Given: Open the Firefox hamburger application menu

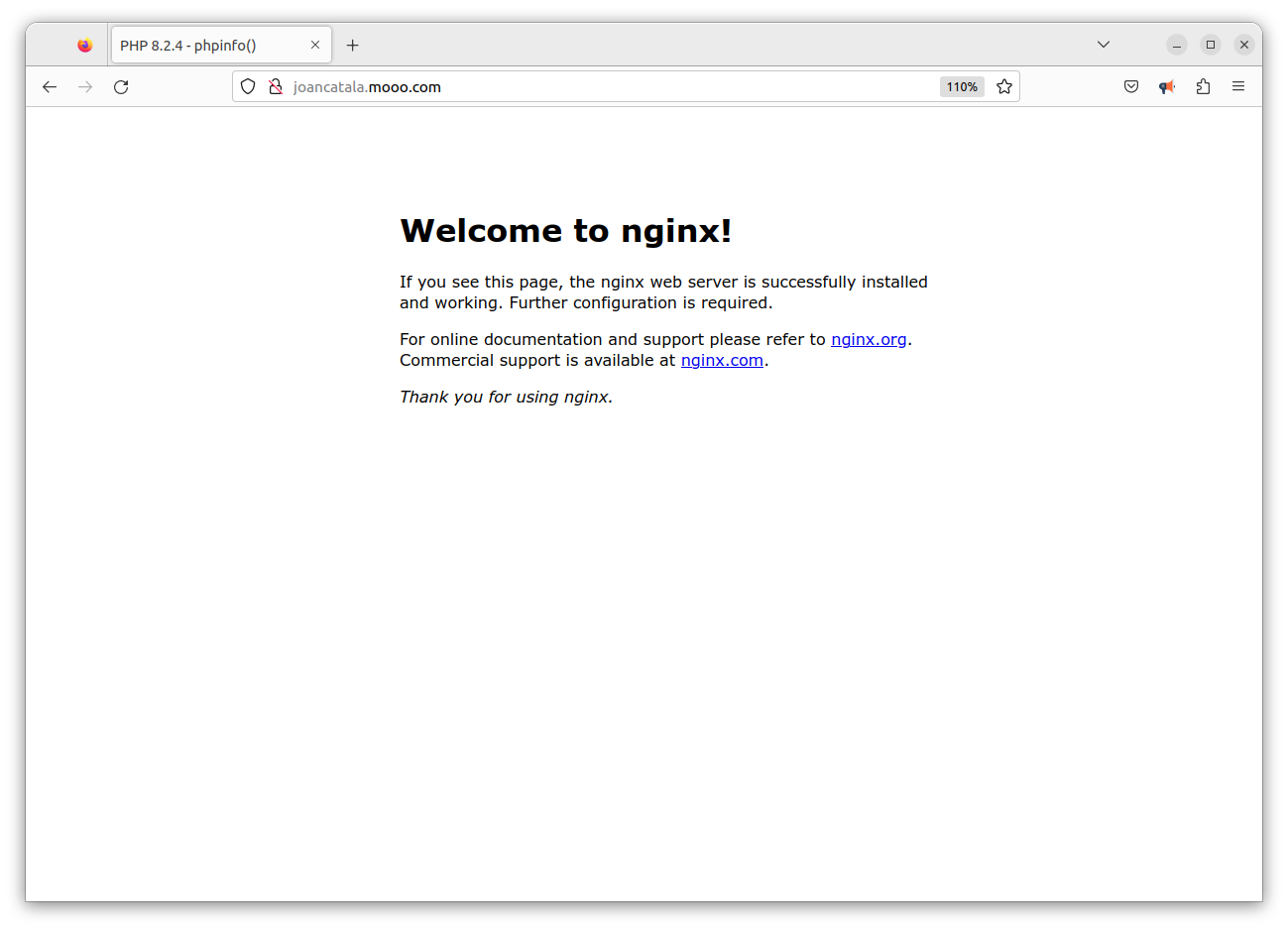Looking at the screenshot, I should 1238,87.
